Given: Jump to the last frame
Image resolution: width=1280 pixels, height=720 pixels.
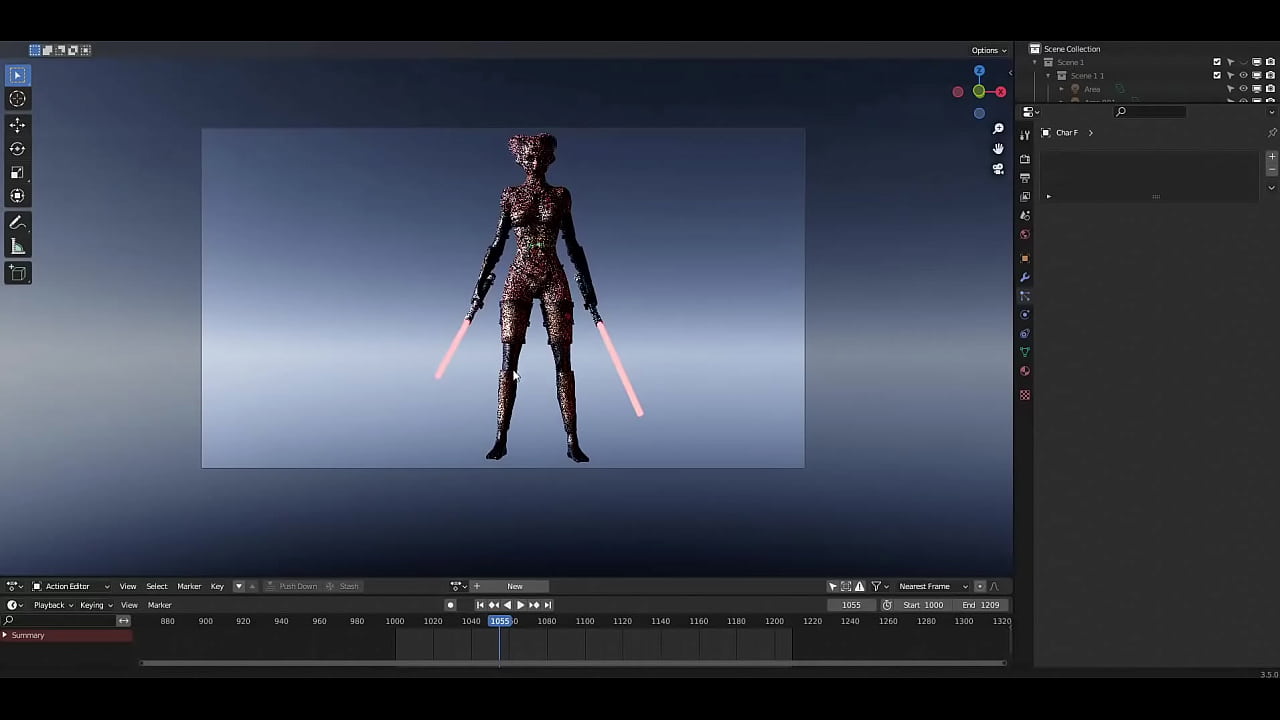Looking at the screenshot, I should (547, 605).
